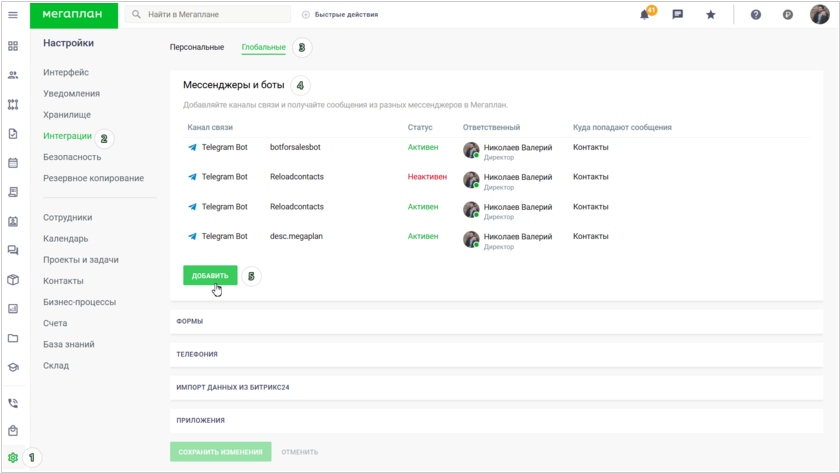Select the Глобальные tab
The width and height of the screenshot is (840, 473).
(263, 47)
